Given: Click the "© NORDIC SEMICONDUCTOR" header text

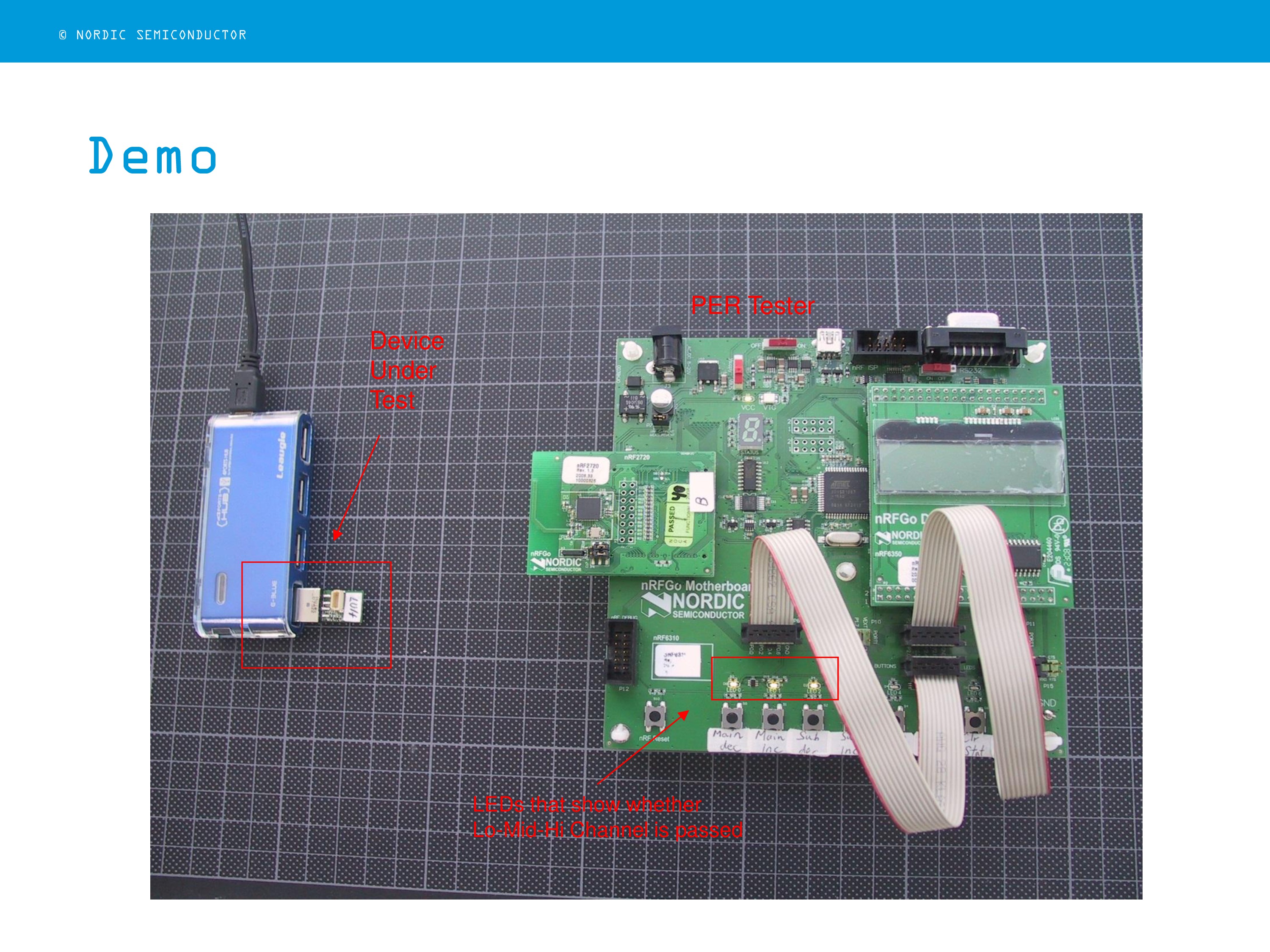Looking at the screenshot, I should coord(153,35).
